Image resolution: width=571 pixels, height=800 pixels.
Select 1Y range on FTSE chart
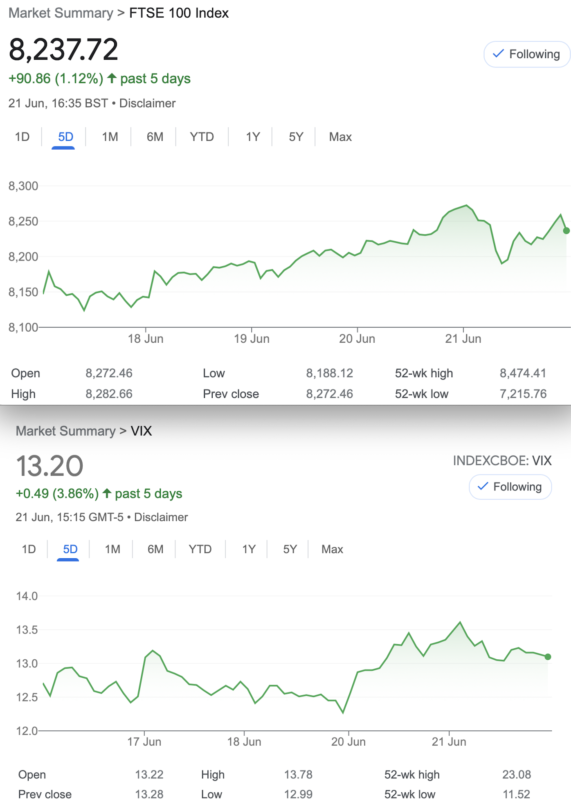(253, 137)
